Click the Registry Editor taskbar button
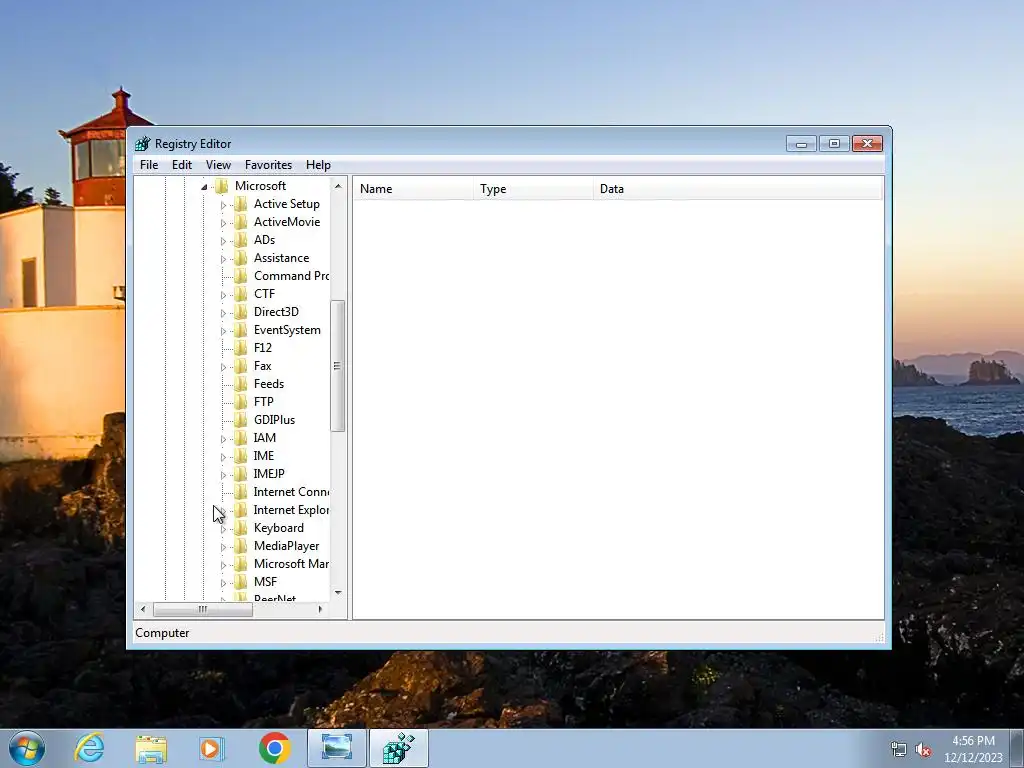The image size is (1024, 768). (399, 748)
